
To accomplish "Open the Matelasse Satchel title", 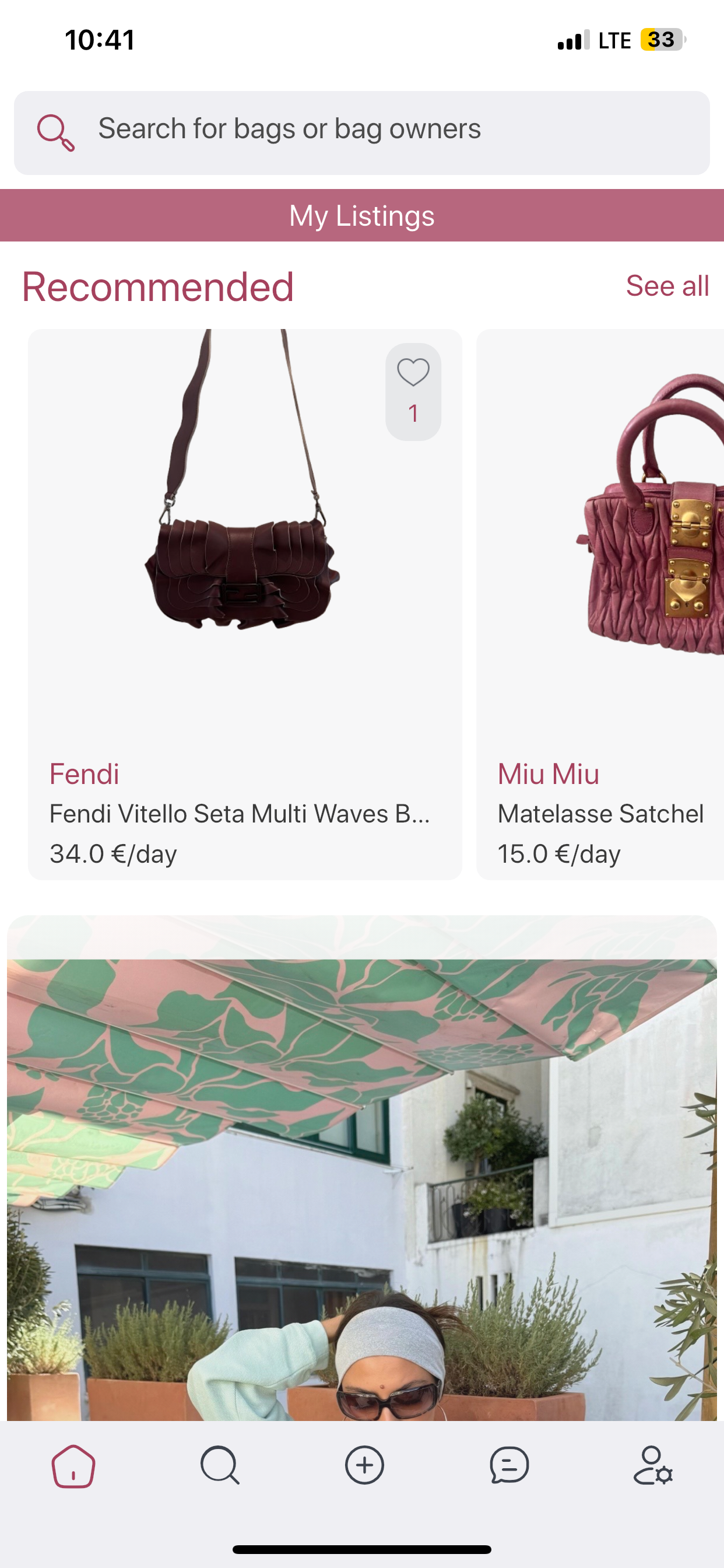I will pyautogui.click(x=600, y=814).
